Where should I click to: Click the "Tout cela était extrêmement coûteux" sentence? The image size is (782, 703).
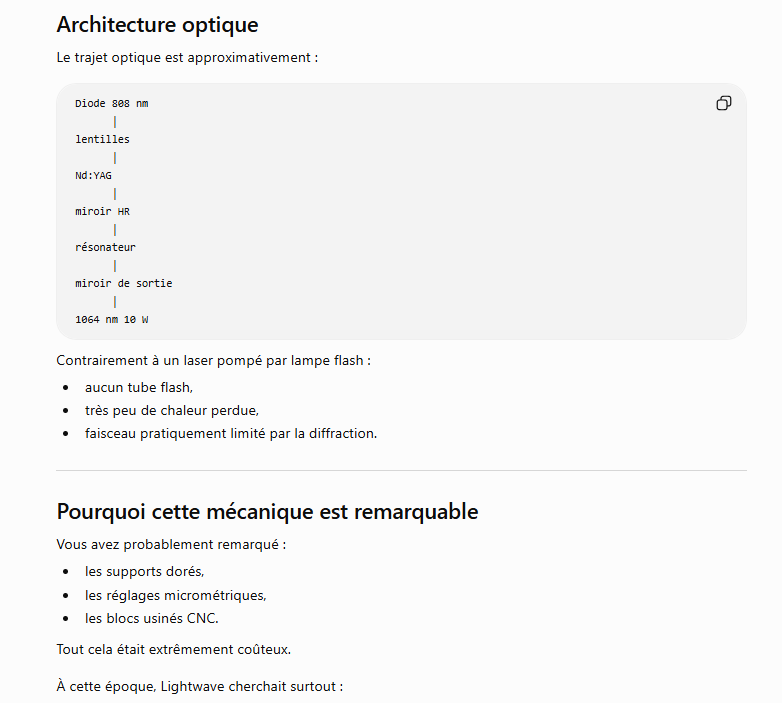pos(174,650)
